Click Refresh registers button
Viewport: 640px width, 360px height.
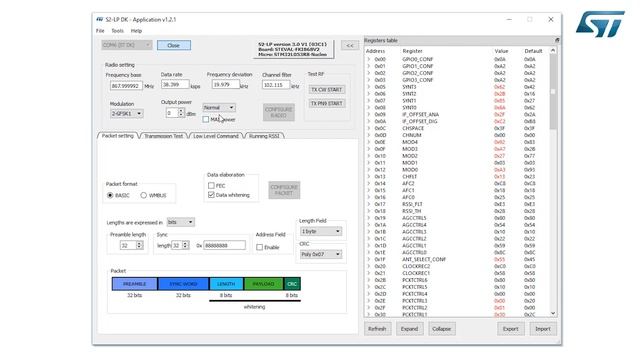(x=377, y=329)
